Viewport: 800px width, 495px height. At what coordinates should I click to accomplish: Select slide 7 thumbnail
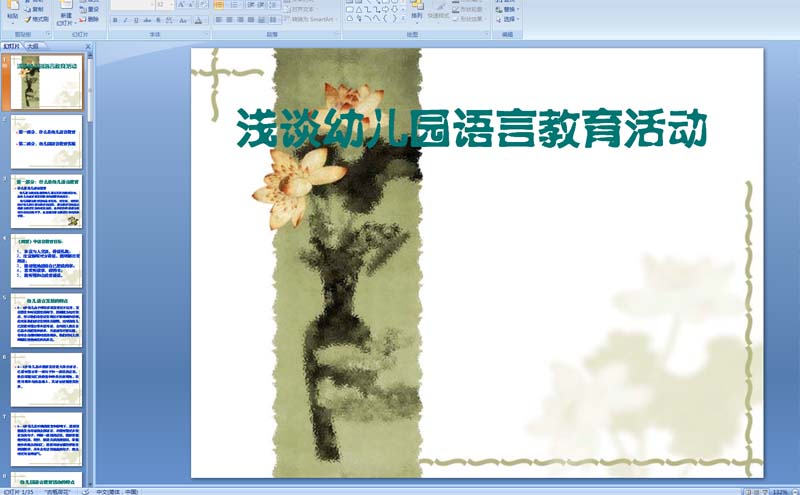point(46,439)
